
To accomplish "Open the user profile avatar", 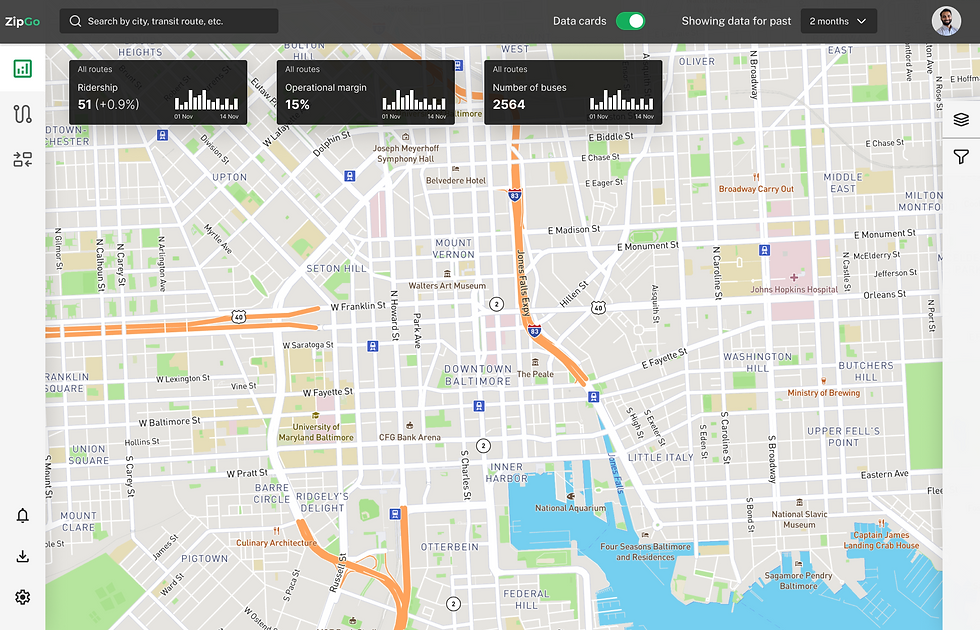I will pos(946,21).
